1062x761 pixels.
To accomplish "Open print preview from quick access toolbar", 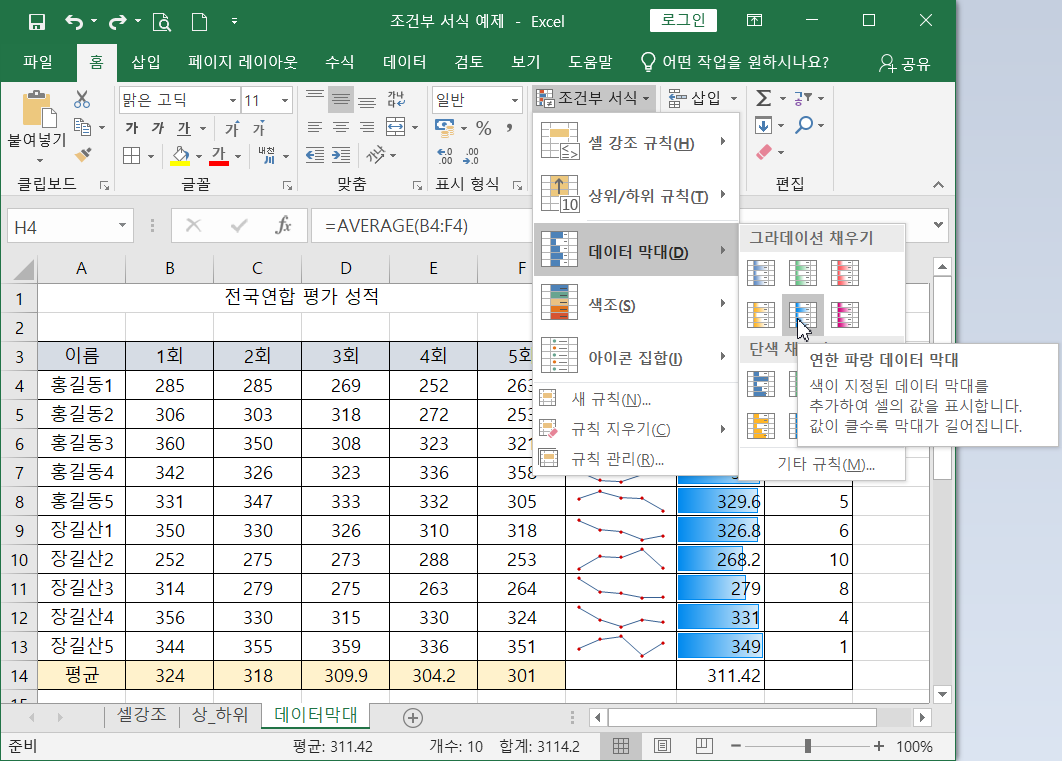I will coord(162,22).
